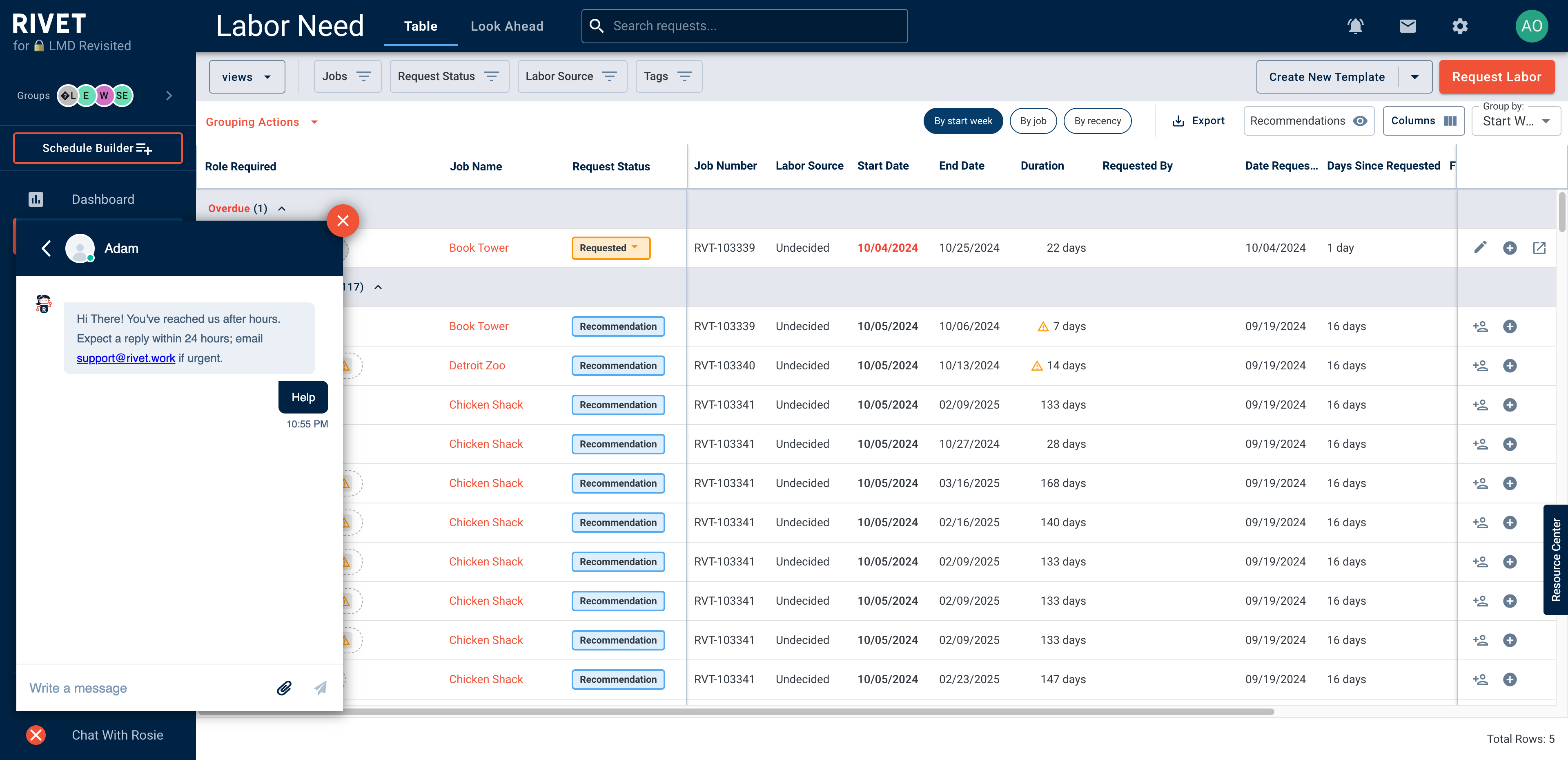Click the warning triangle beside 7 days duration

1043,326
